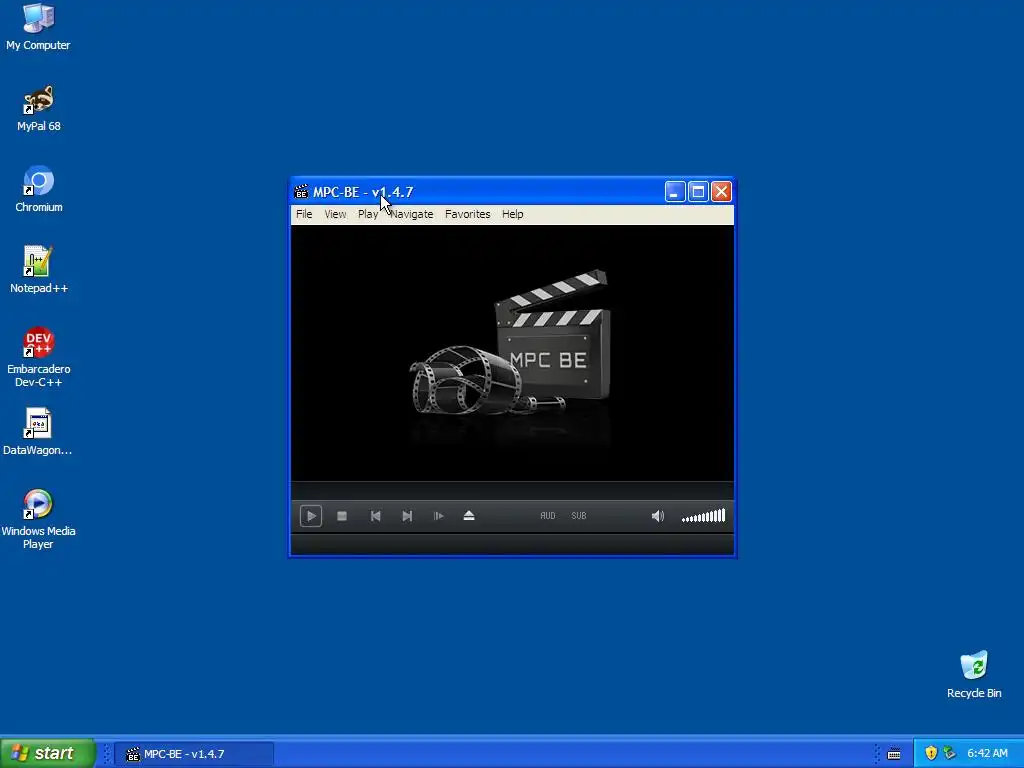Click the Play button in MPC-BE
Viewport: 1024px width, 768px height.
311,516
